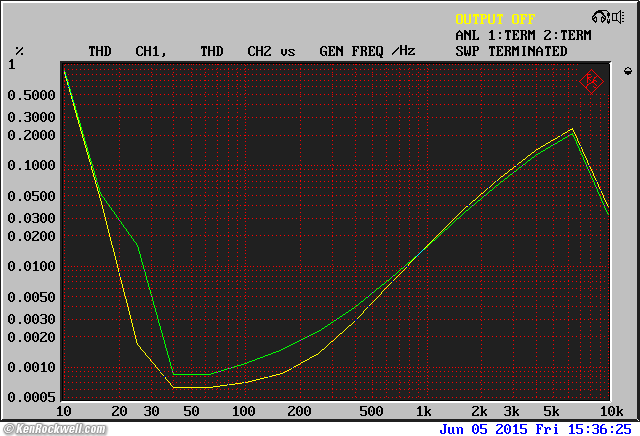Click the GEN FREQ /Hz axis title
This screenshot has height=436, width=640.
click(x=366, y=51)
